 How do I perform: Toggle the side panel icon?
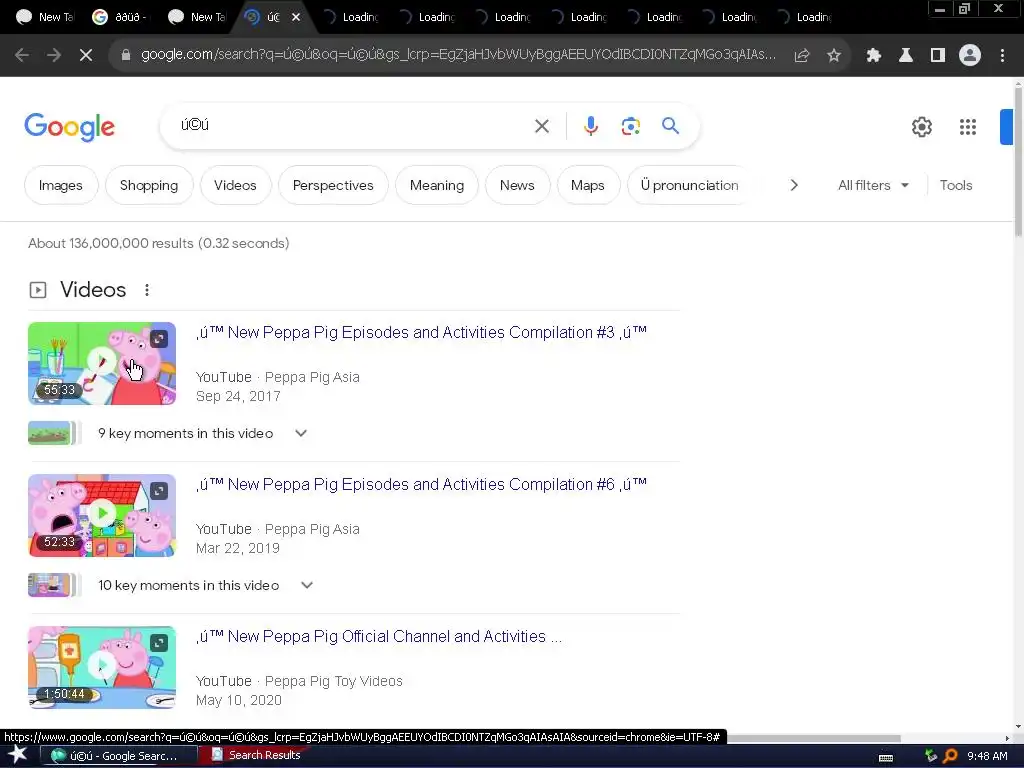click(x=938, y=56)
